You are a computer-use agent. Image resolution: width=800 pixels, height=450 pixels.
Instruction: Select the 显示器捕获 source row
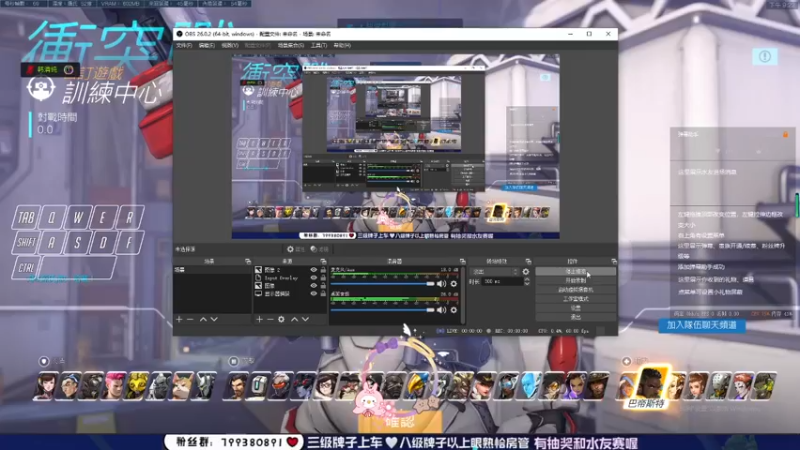[290, 294]
